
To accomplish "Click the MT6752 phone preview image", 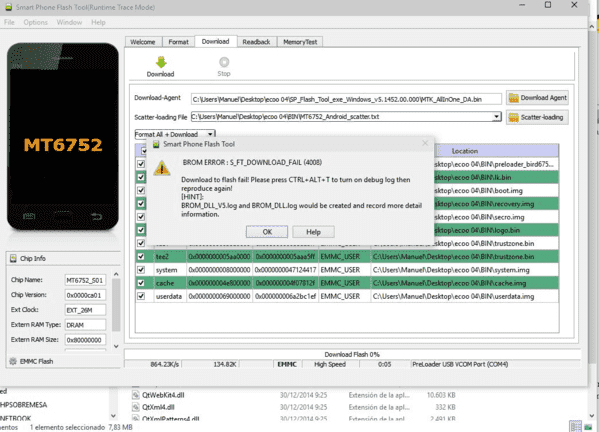I will (x=63, y=137).
